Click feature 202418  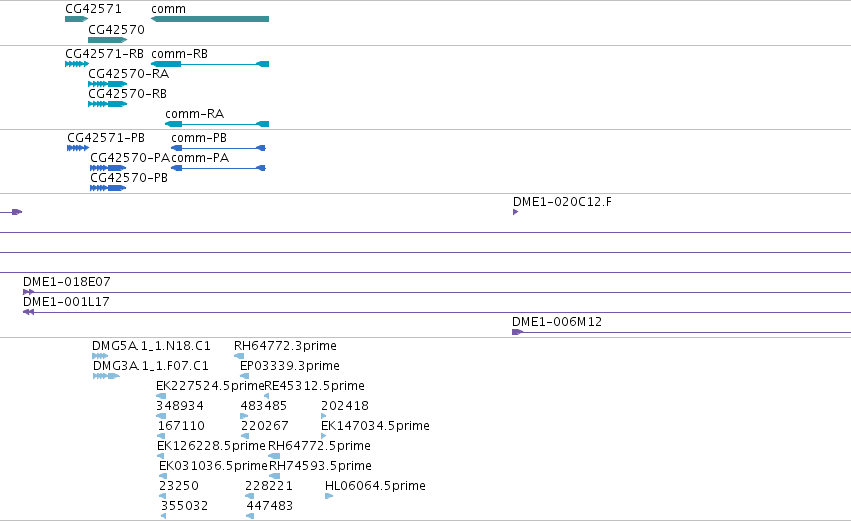[323, 416]
